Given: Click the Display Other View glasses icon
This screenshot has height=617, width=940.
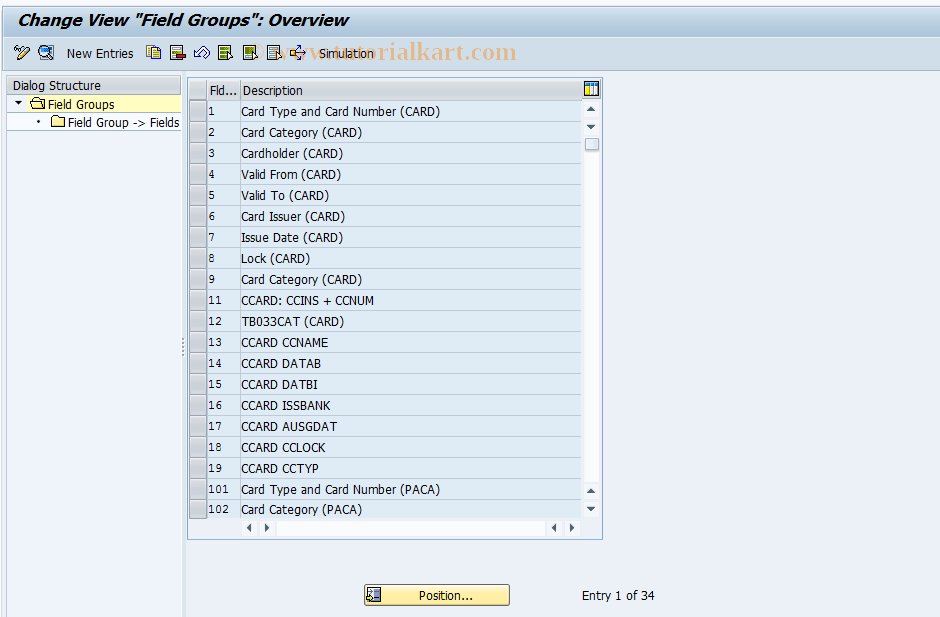Looking at the screenshot, I should click(x=45, y=53).
